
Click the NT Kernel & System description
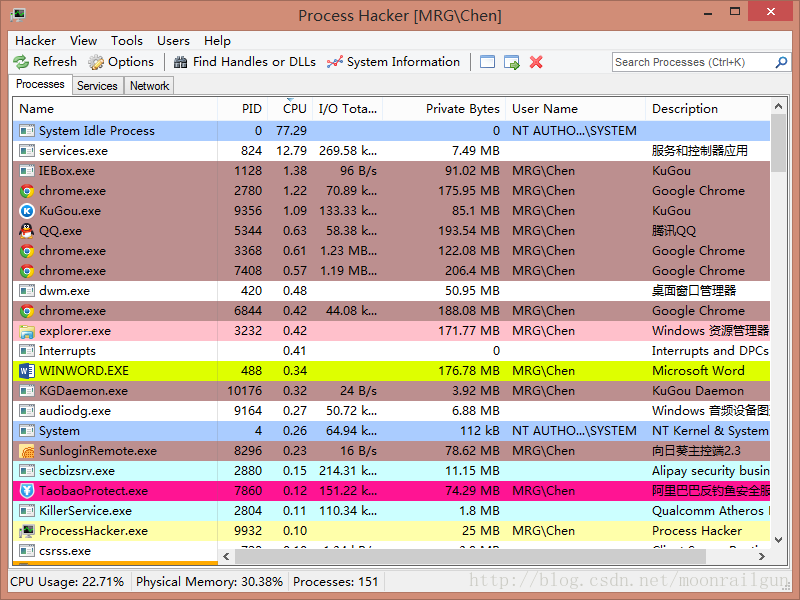(710, 431)
